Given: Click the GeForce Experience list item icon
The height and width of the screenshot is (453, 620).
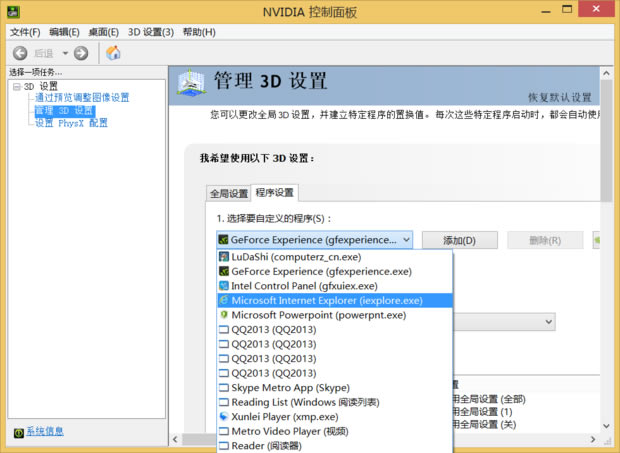Looking at the screenshot, I should (x=224, y=272).
